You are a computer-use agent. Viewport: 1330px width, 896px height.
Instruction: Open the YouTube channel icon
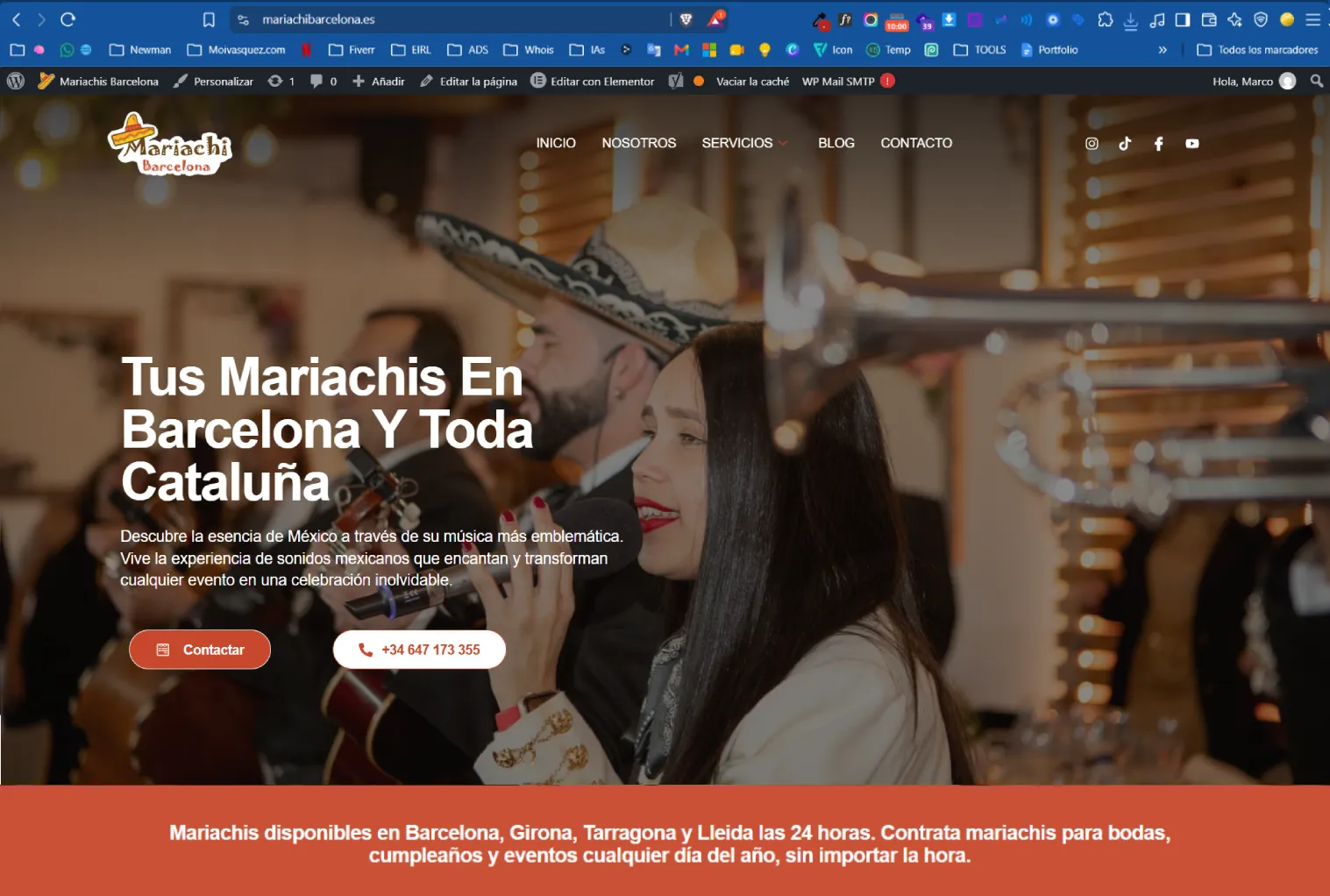coord(1192,144)
